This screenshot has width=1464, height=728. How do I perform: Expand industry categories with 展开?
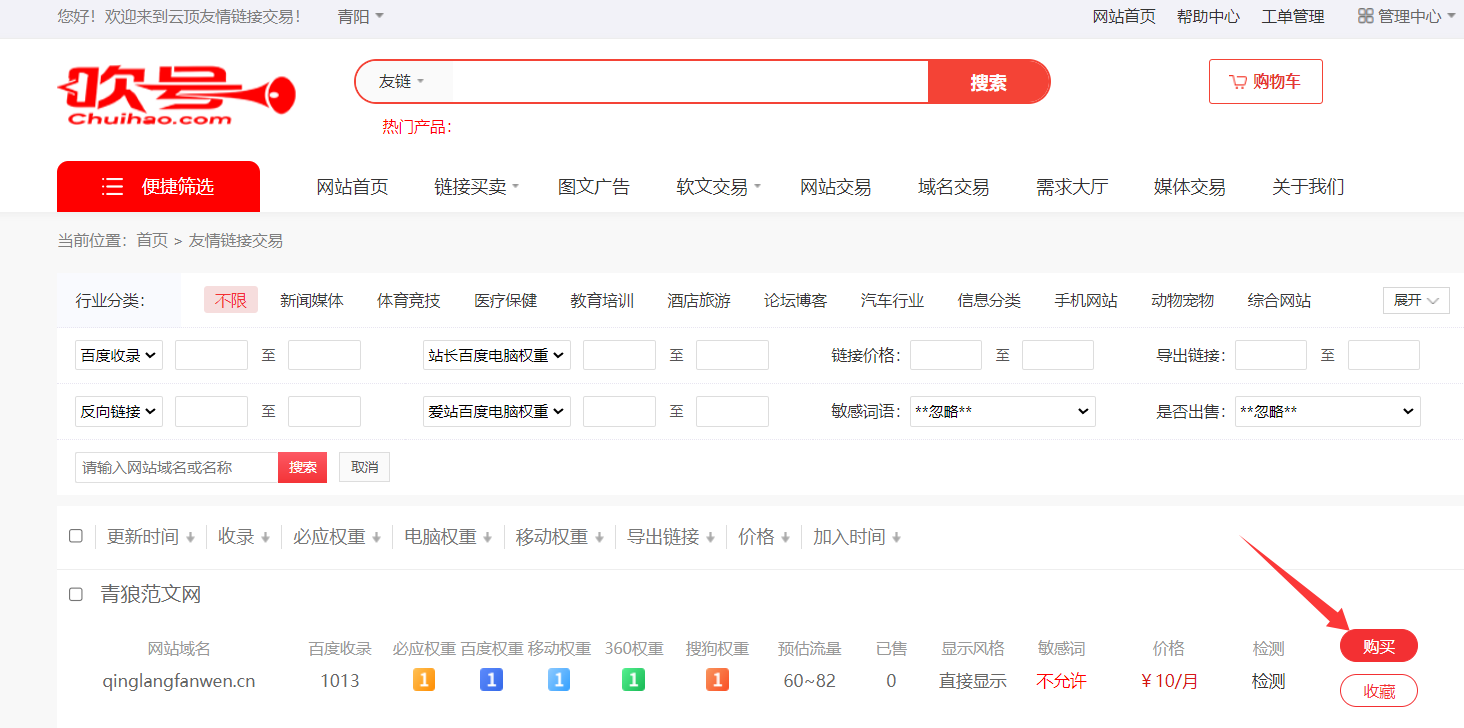1416,300
